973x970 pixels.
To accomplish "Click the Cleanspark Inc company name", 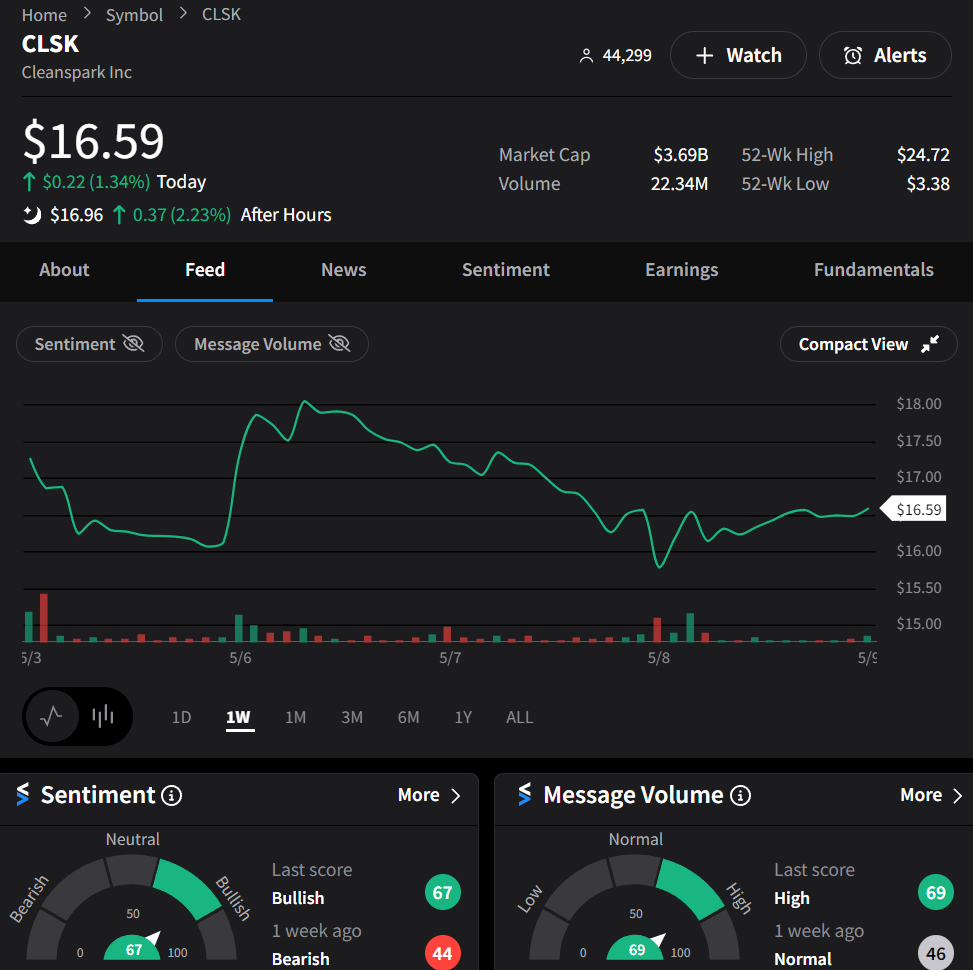I will 77,73.
